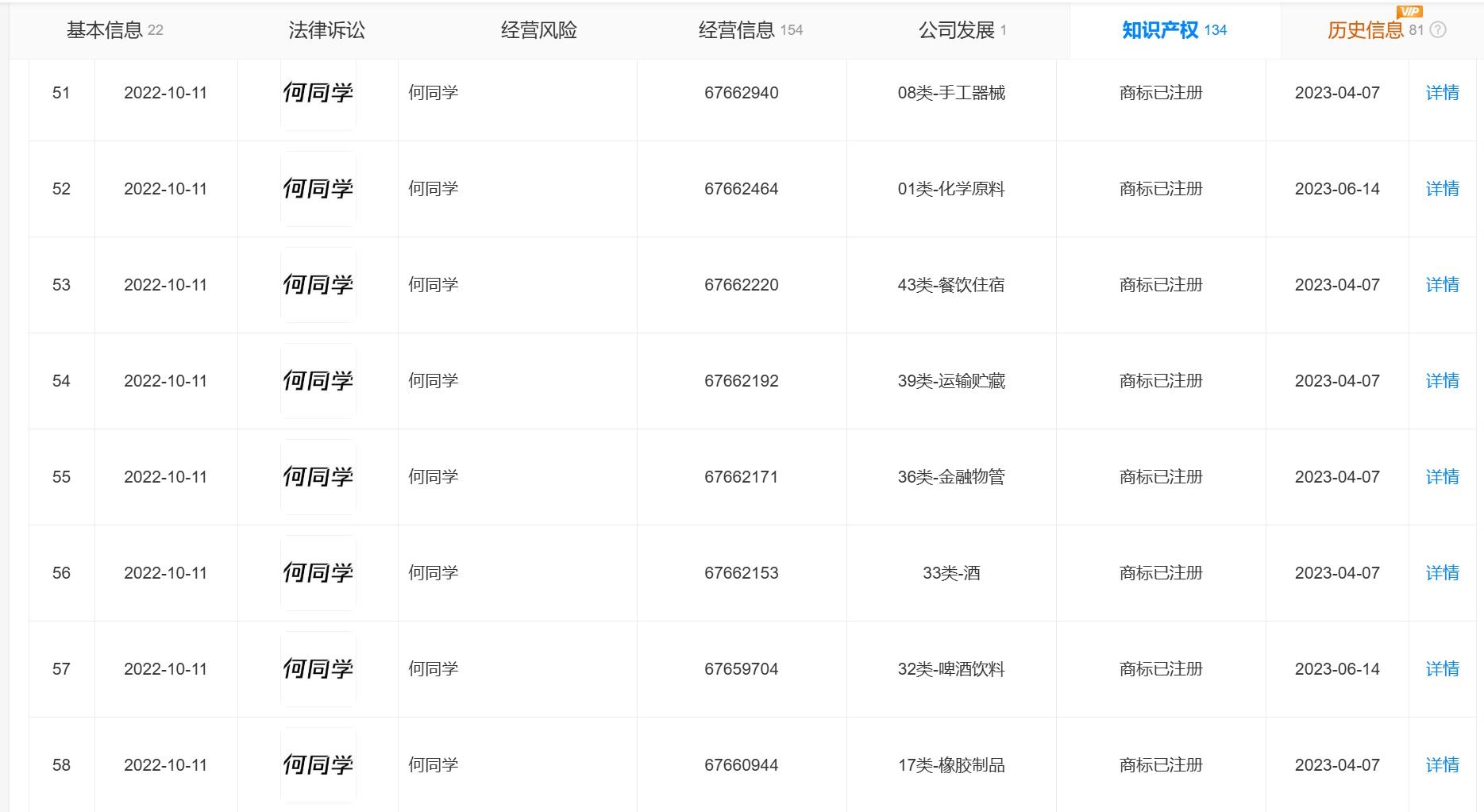Open 详情 for trademark 67660944

click(1442, 765)
